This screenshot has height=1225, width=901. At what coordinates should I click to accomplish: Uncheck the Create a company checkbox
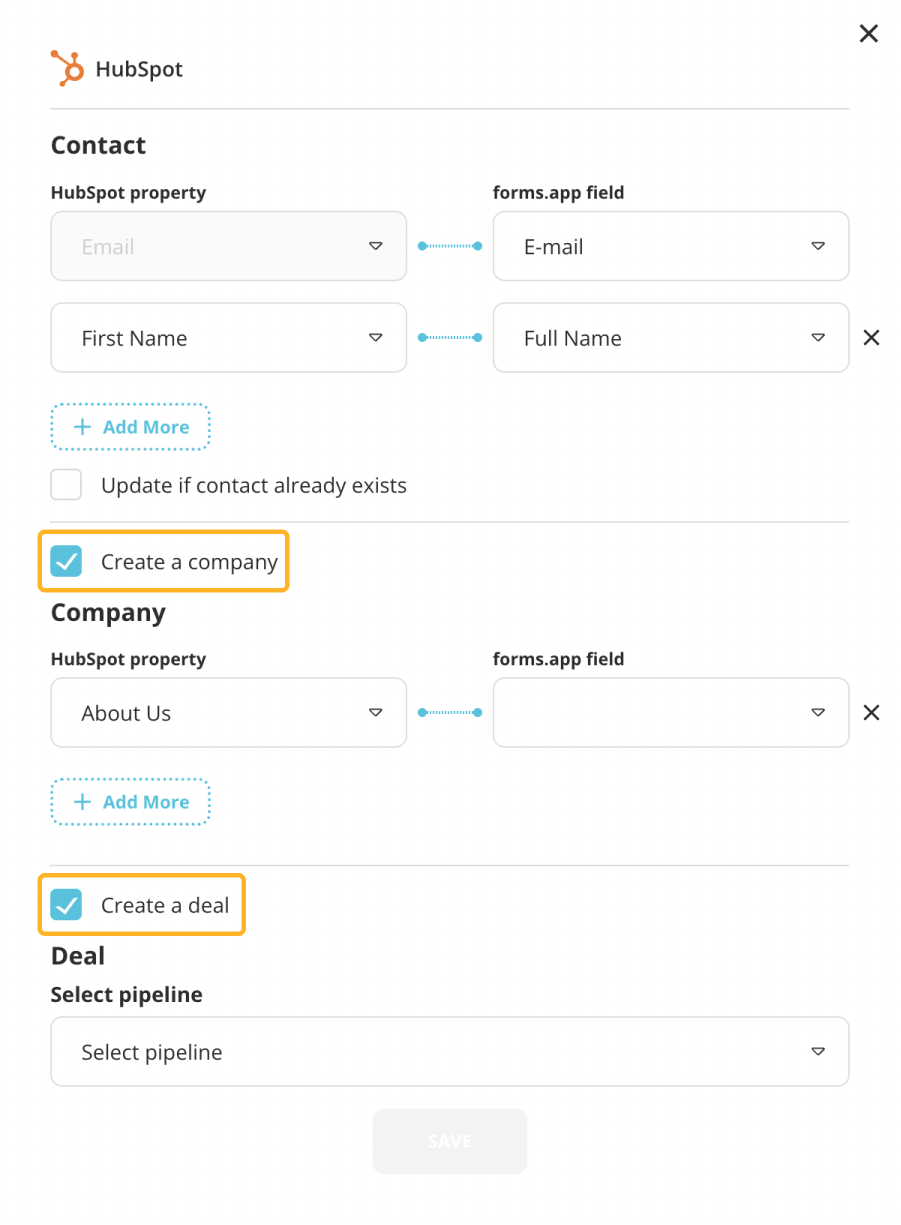pos(67,562)
